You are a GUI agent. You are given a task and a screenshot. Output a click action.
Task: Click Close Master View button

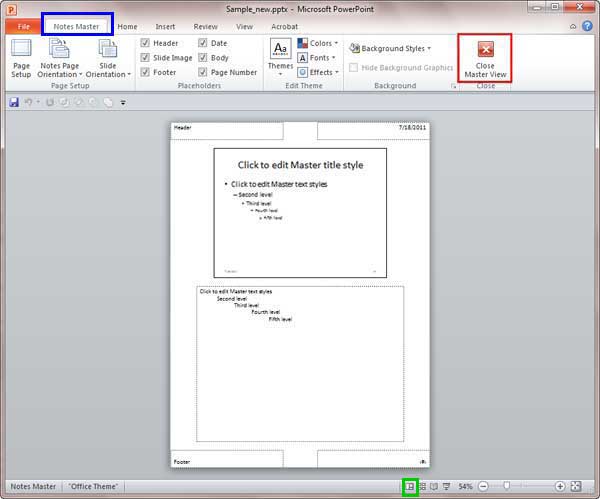485,59
